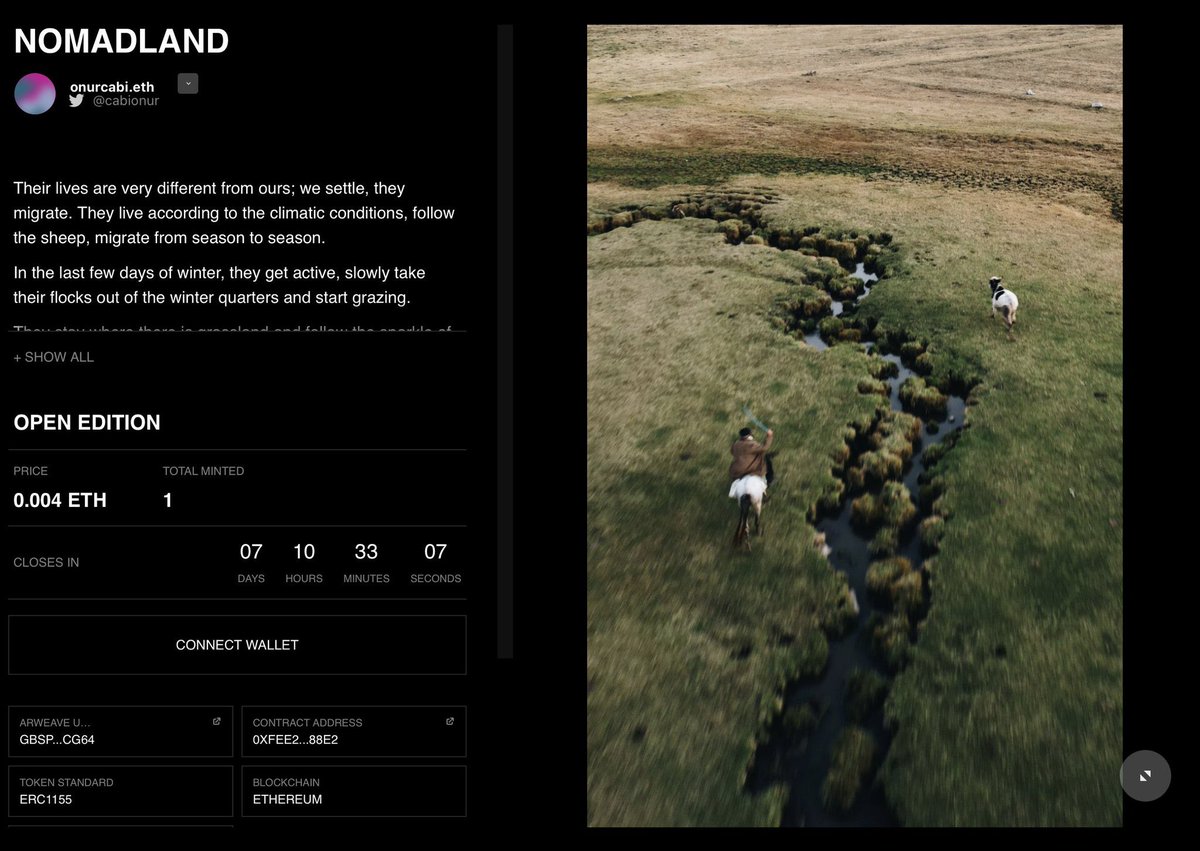The width and height of the screenshot is (1200, 851).
Task: Click Arweave value GBSP...CG64
Action: pos(57,740)
